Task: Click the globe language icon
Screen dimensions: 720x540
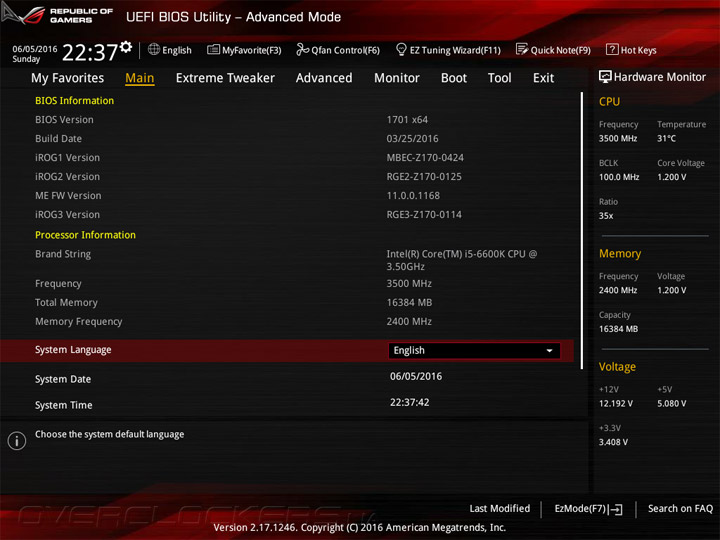Action: coord(154,50)
